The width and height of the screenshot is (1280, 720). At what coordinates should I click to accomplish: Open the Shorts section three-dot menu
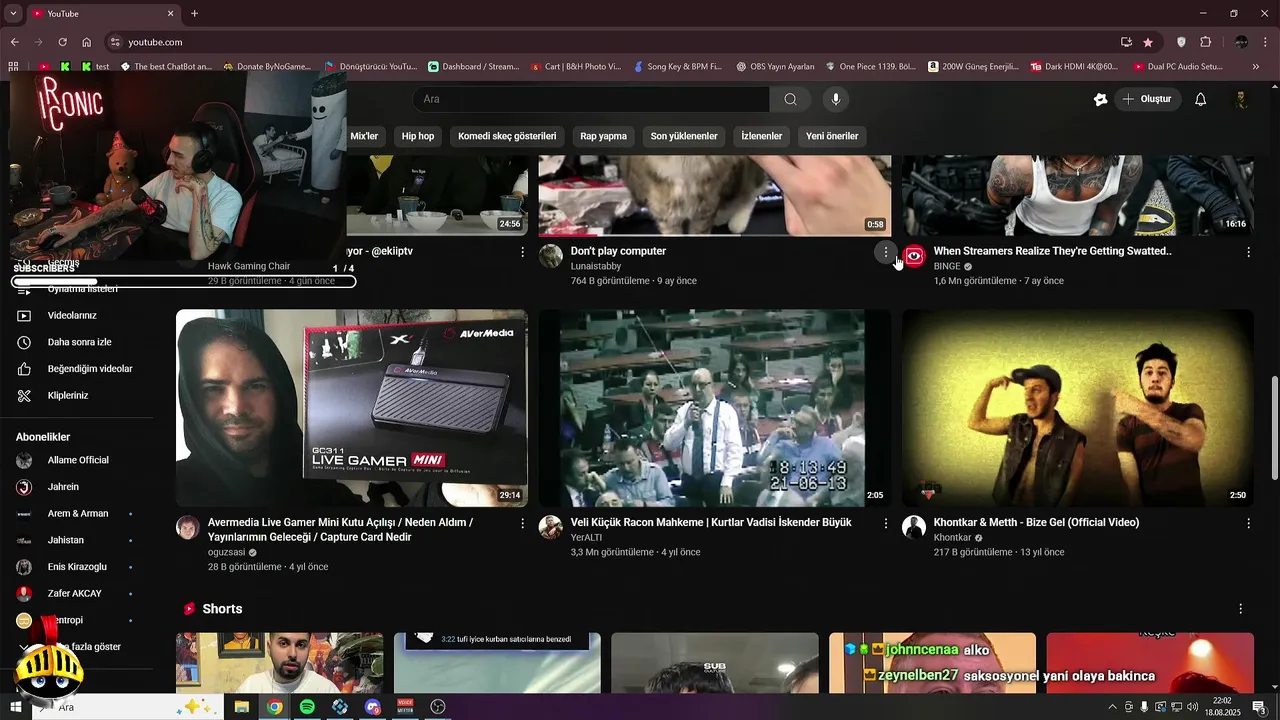pyautogui.click(x=1241, y=609)
